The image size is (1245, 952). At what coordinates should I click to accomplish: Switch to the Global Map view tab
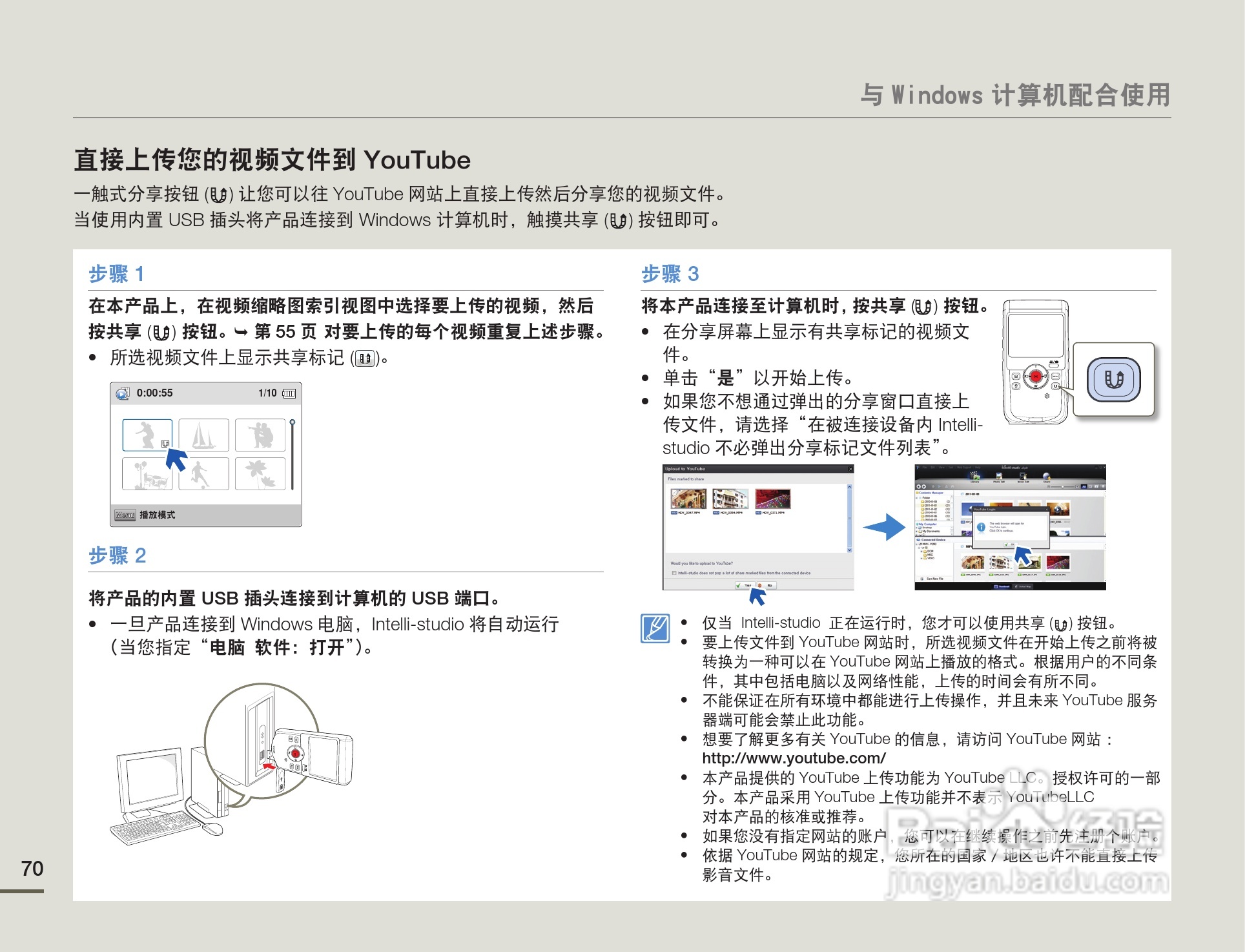point(1023,586)
